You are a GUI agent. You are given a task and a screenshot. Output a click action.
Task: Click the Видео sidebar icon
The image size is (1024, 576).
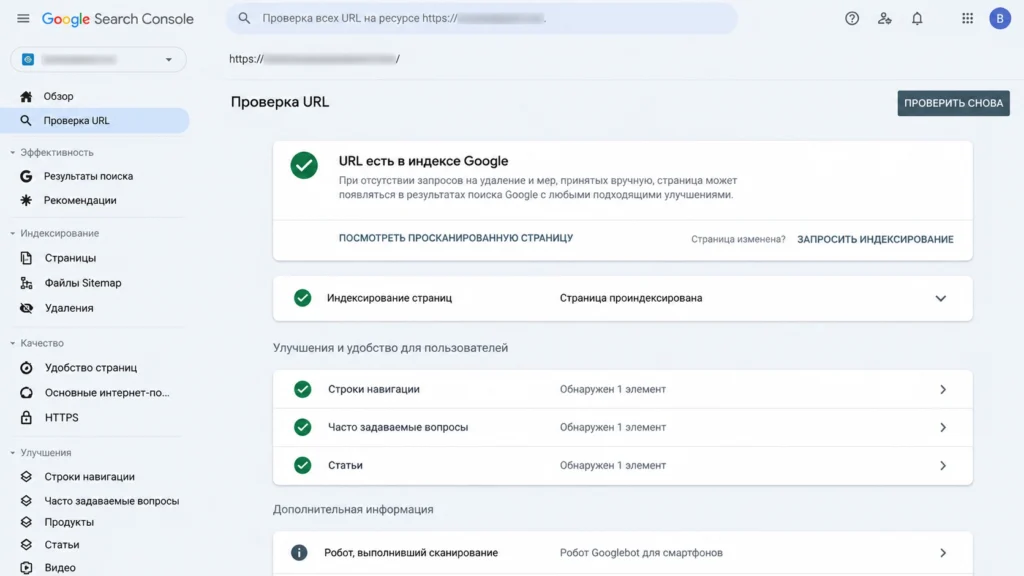point(26,568)
